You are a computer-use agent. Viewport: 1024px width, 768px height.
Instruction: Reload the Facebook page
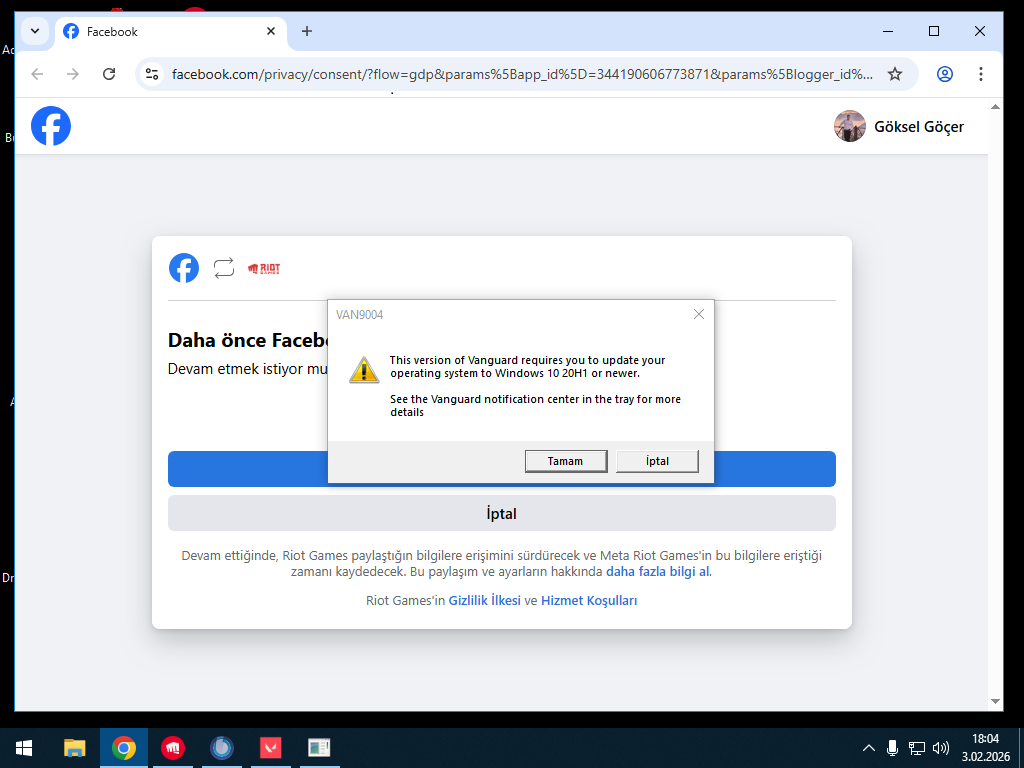pyautogui.click(x=109, y=74)
